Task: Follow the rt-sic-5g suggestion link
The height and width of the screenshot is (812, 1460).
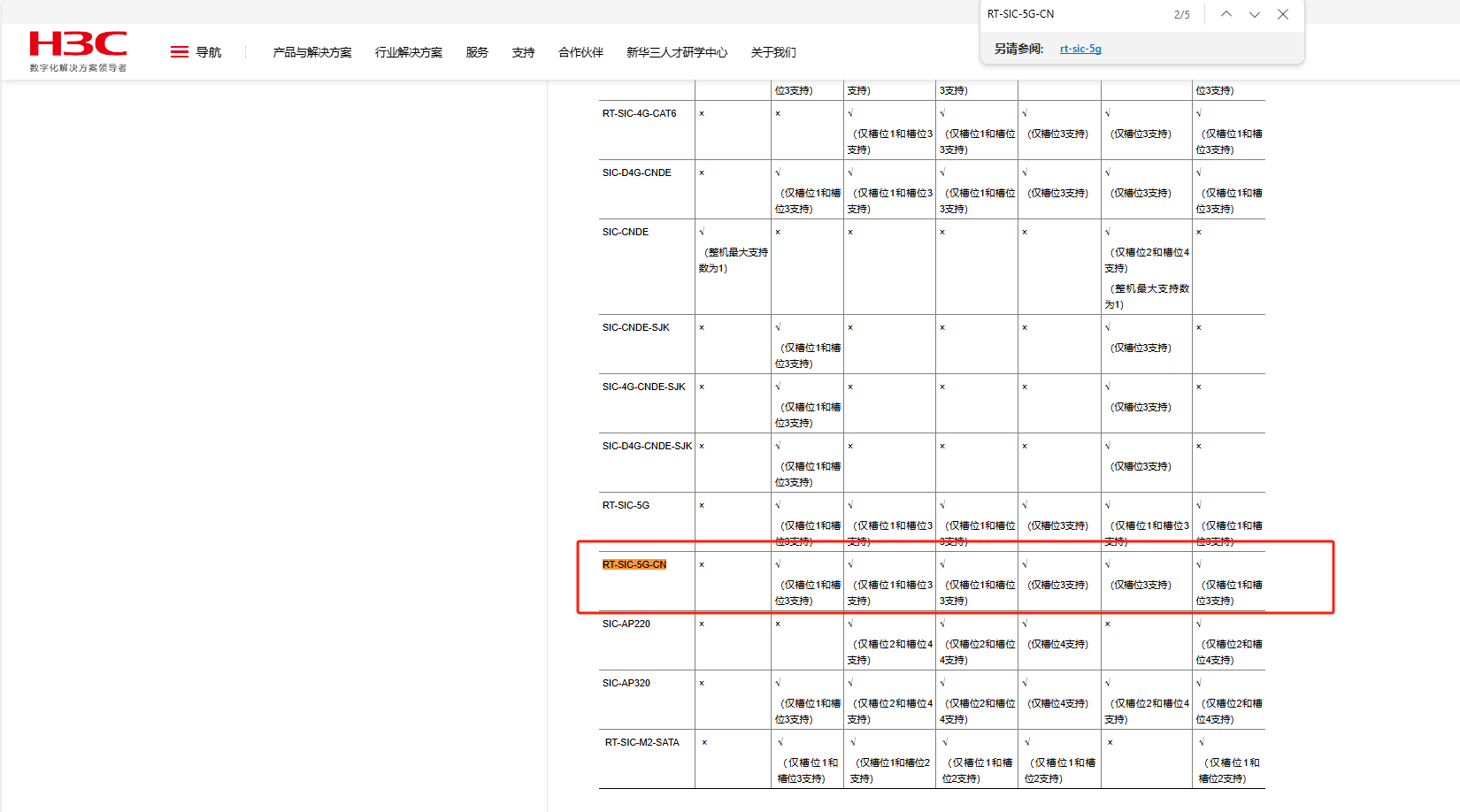Action: [x=1080, y=49]
